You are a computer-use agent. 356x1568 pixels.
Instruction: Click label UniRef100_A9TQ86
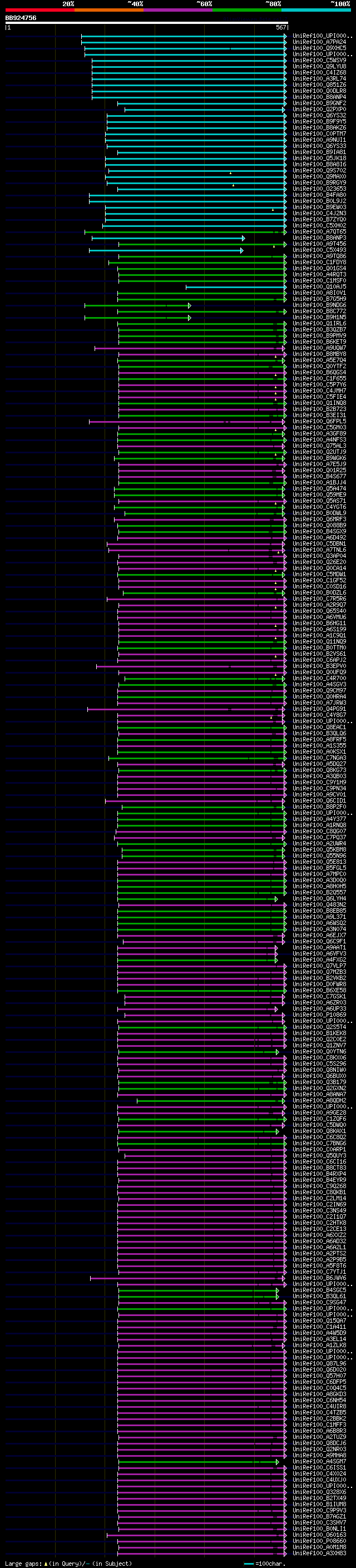(x=319, y=256)
